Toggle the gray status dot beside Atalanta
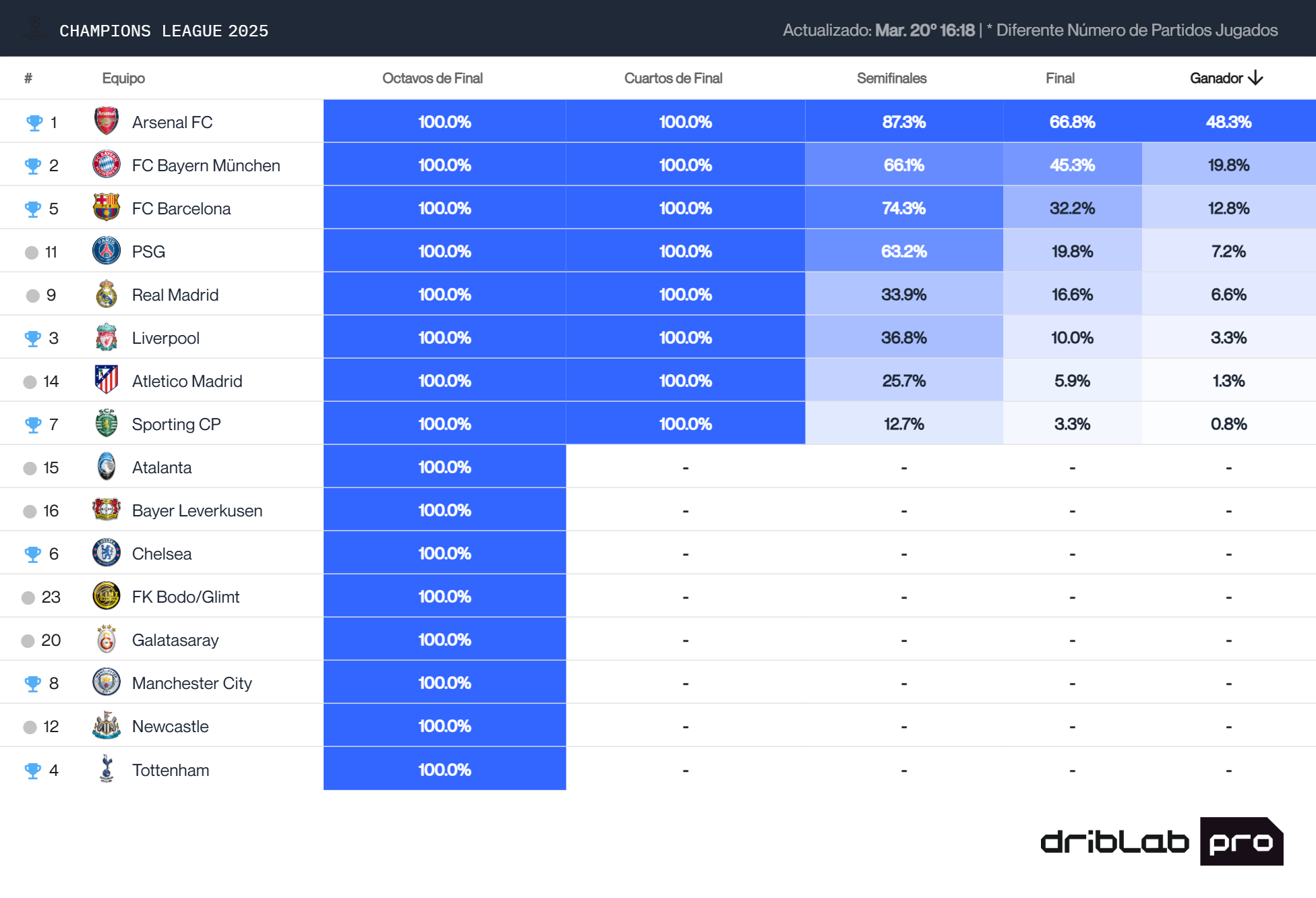 30,467
